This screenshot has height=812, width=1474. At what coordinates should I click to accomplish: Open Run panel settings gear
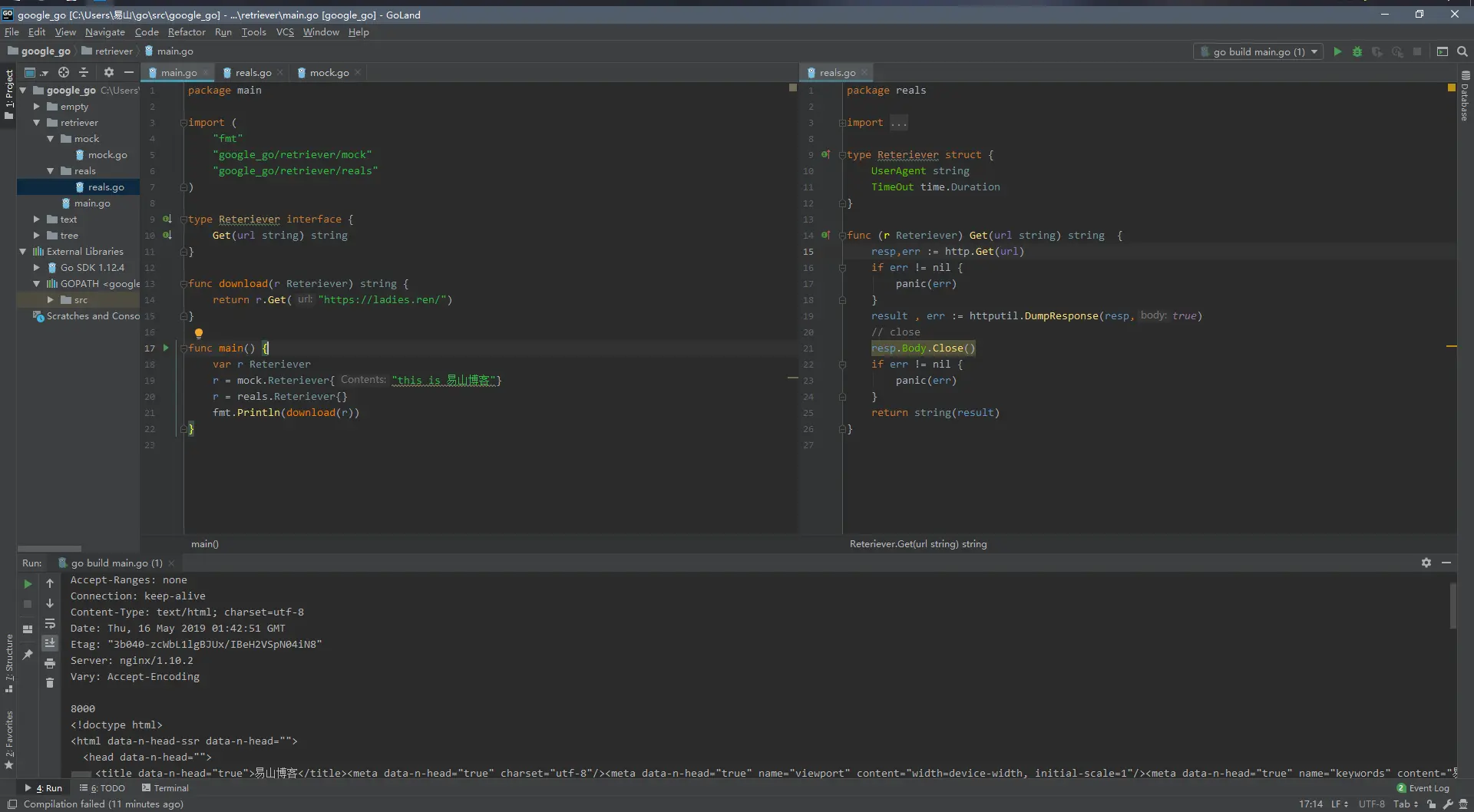(1426, 563)
